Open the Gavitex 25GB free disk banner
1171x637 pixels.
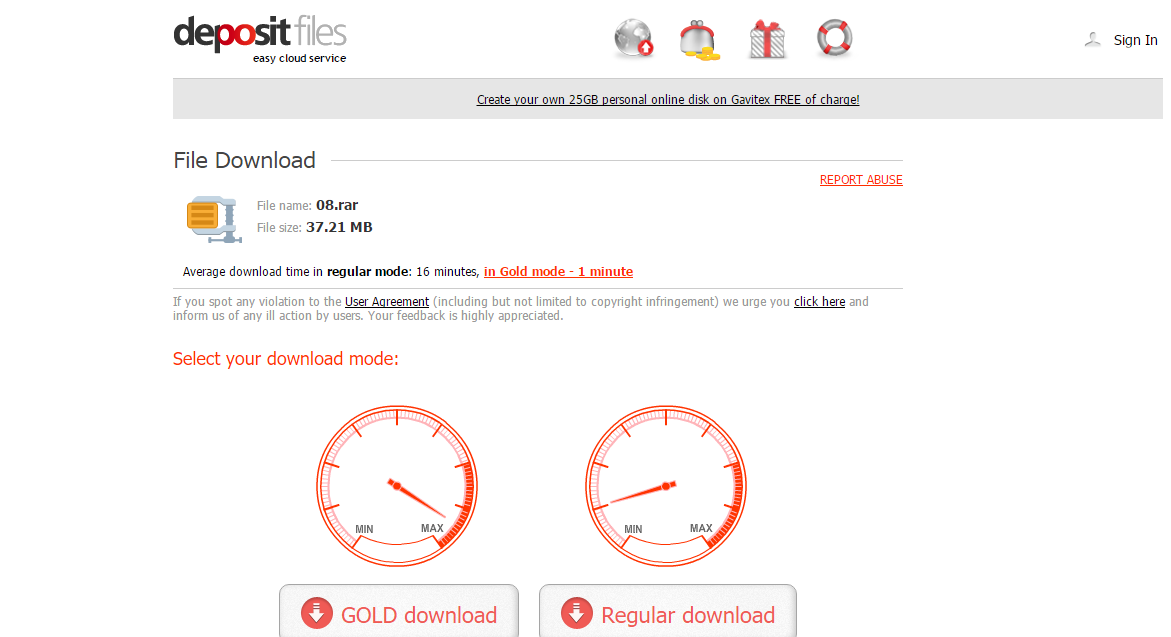click(668, 99)
